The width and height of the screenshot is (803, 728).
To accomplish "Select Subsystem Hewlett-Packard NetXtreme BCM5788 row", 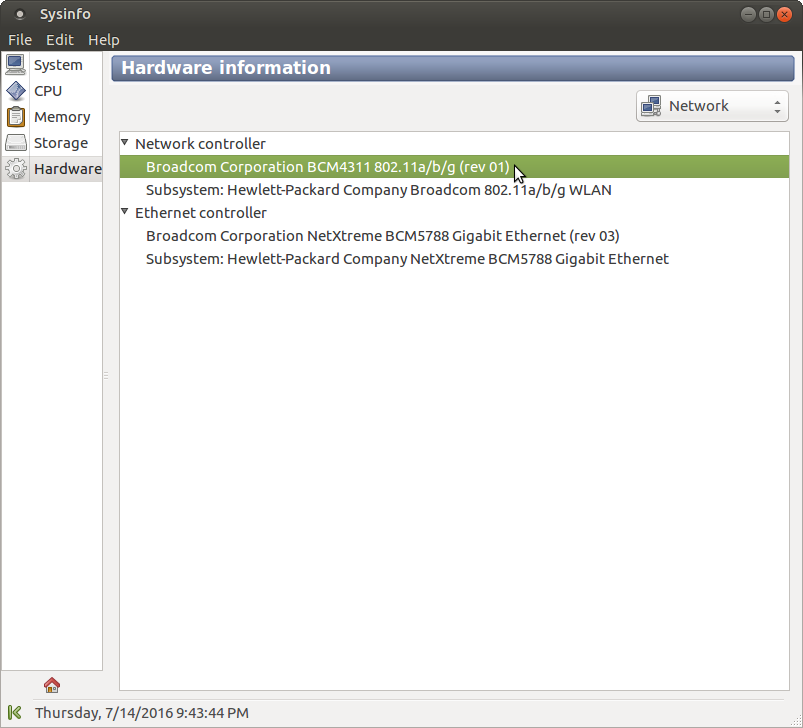I will click(454, 259).
